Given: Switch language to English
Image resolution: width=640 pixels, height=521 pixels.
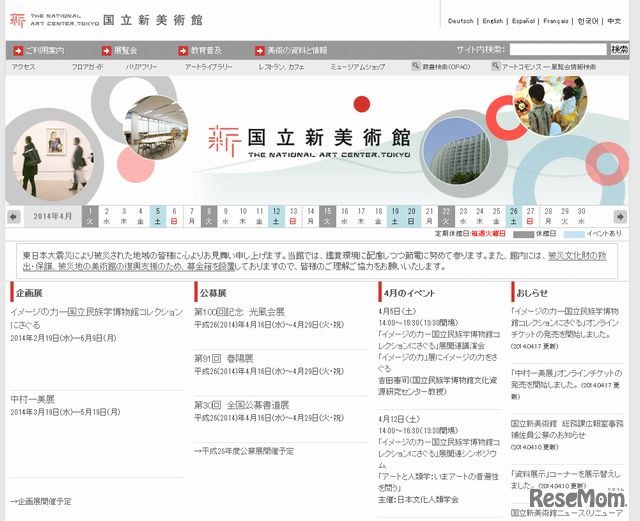Looking at the screenshot, I should tap(493, 21).
